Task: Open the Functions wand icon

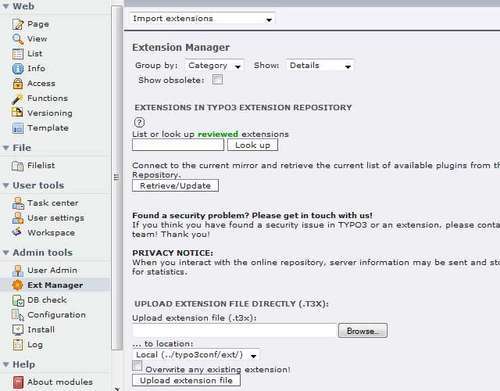Action: click(18, 99)
